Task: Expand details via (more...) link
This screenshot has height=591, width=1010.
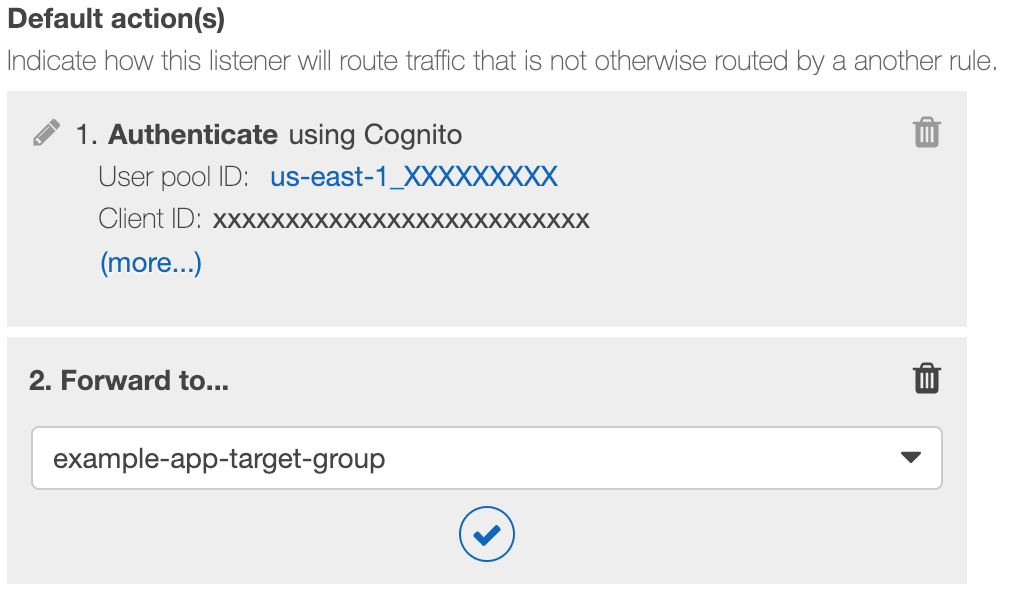Action: (x=151, y=263)
